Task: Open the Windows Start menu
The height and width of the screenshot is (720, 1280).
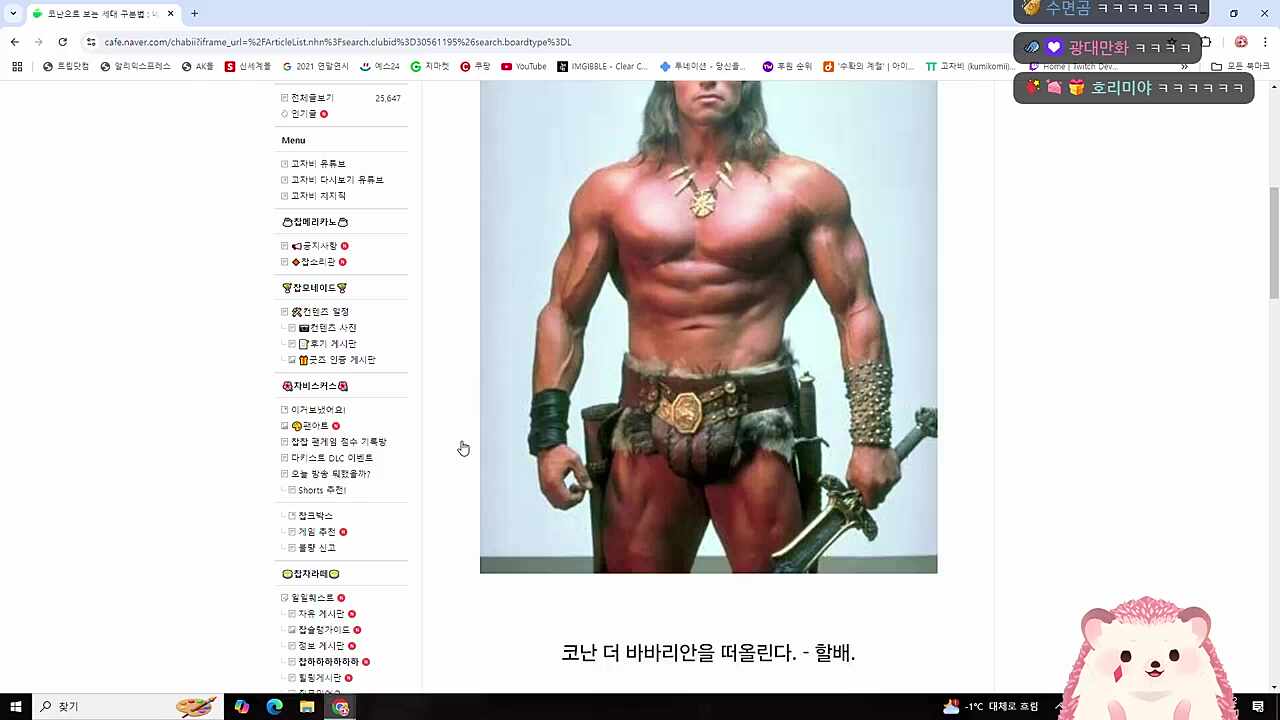Action: 16,707
